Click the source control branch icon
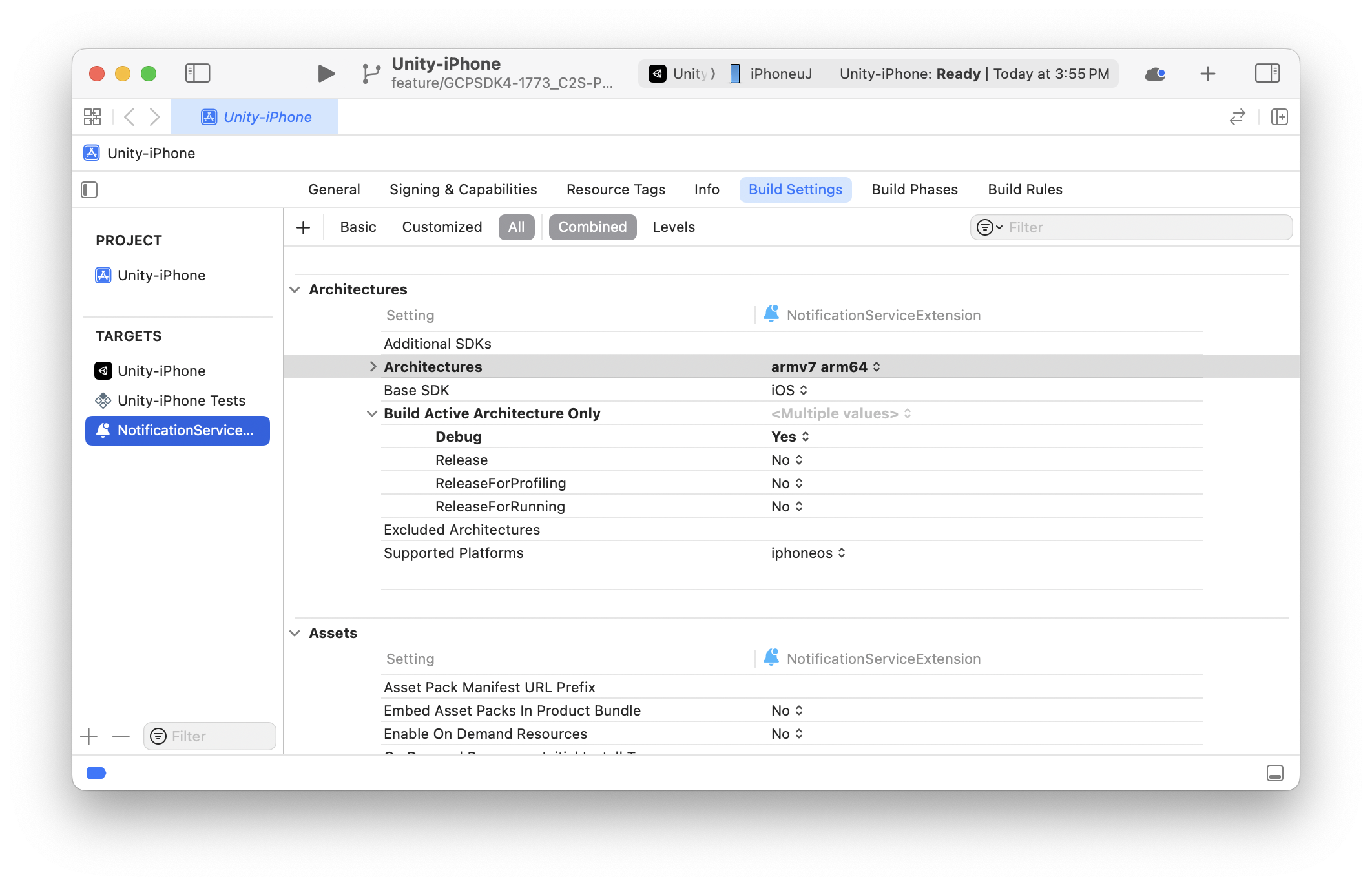 click(x=371, y=74)
